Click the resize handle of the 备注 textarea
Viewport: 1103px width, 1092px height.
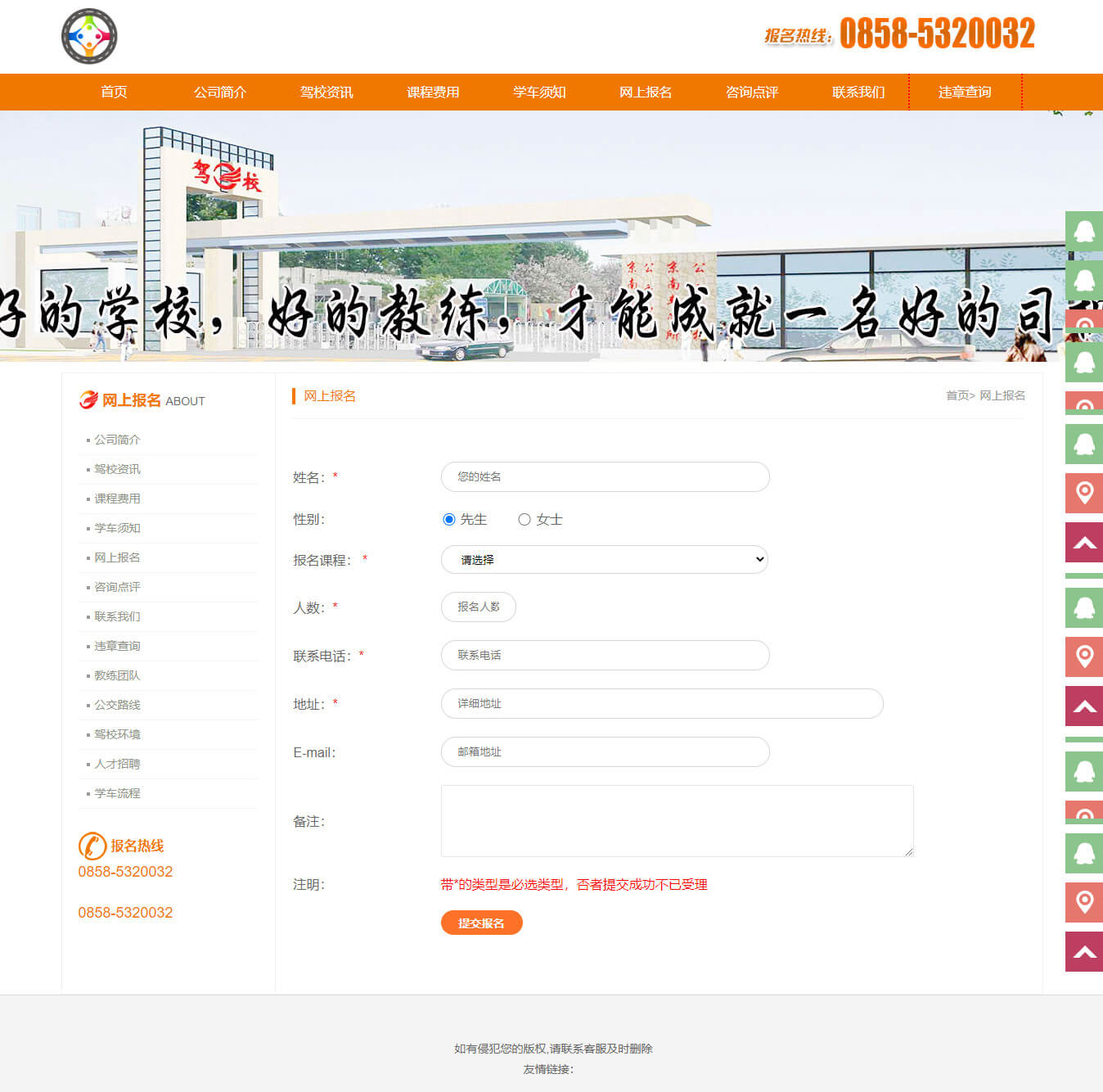(x=908, y=851)
